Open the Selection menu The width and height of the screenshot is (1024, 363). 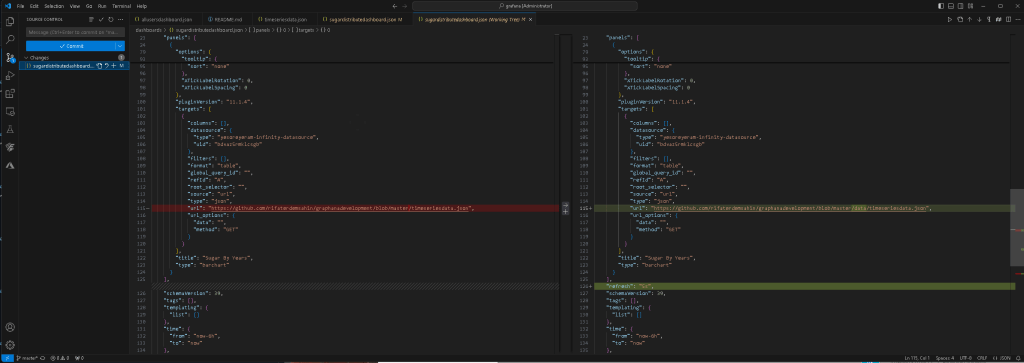coord(54,6)
